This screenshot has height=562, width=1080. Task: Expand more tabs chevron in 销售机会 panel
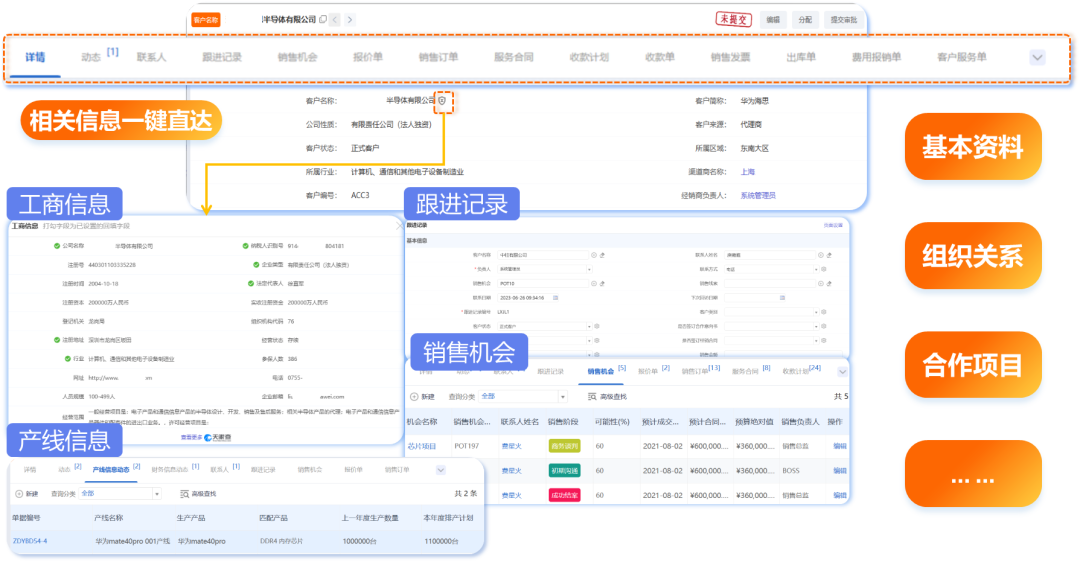pos(842,372)
